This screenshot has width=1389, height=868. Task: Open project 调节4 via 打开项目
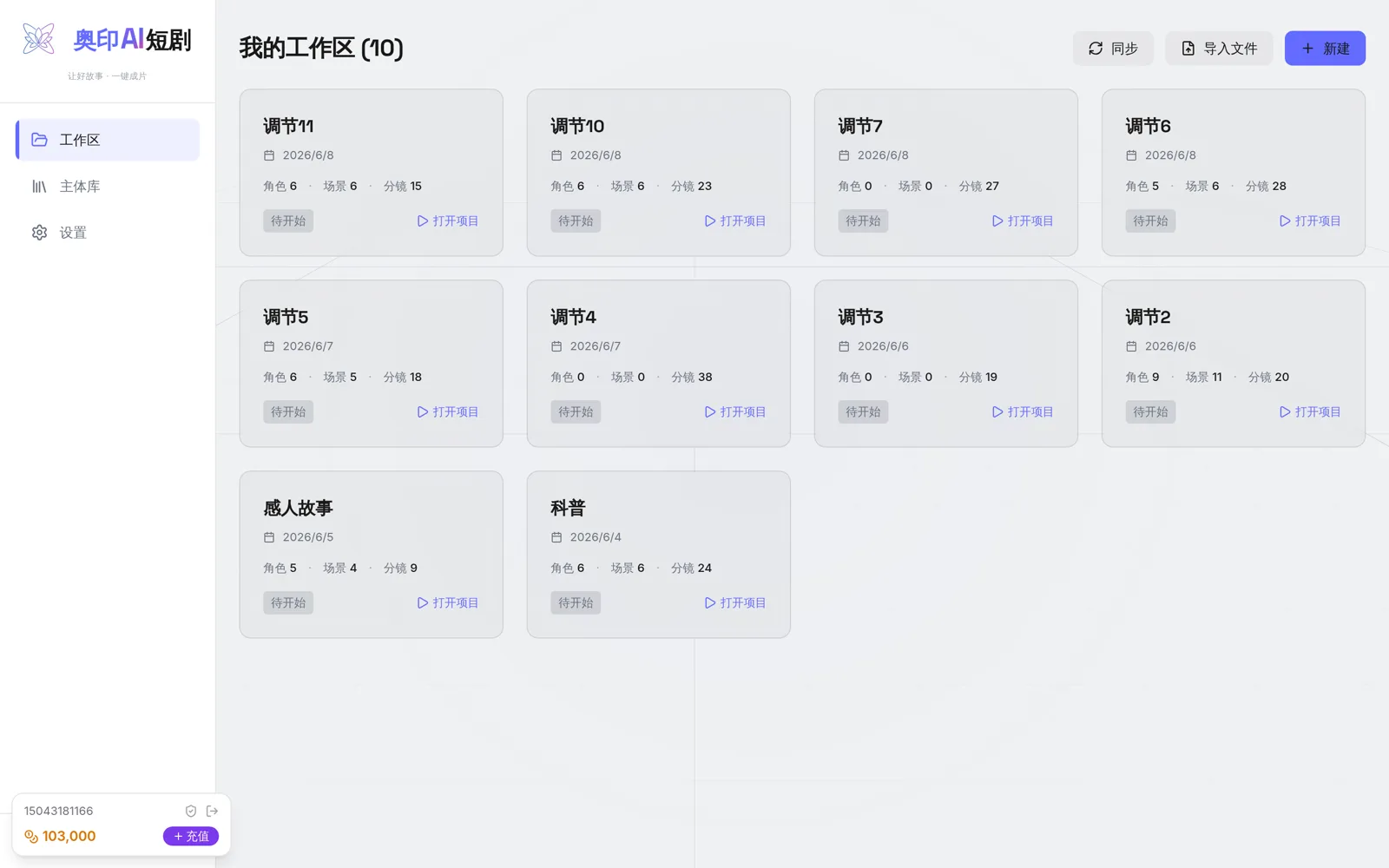click(x=735, y=411)
